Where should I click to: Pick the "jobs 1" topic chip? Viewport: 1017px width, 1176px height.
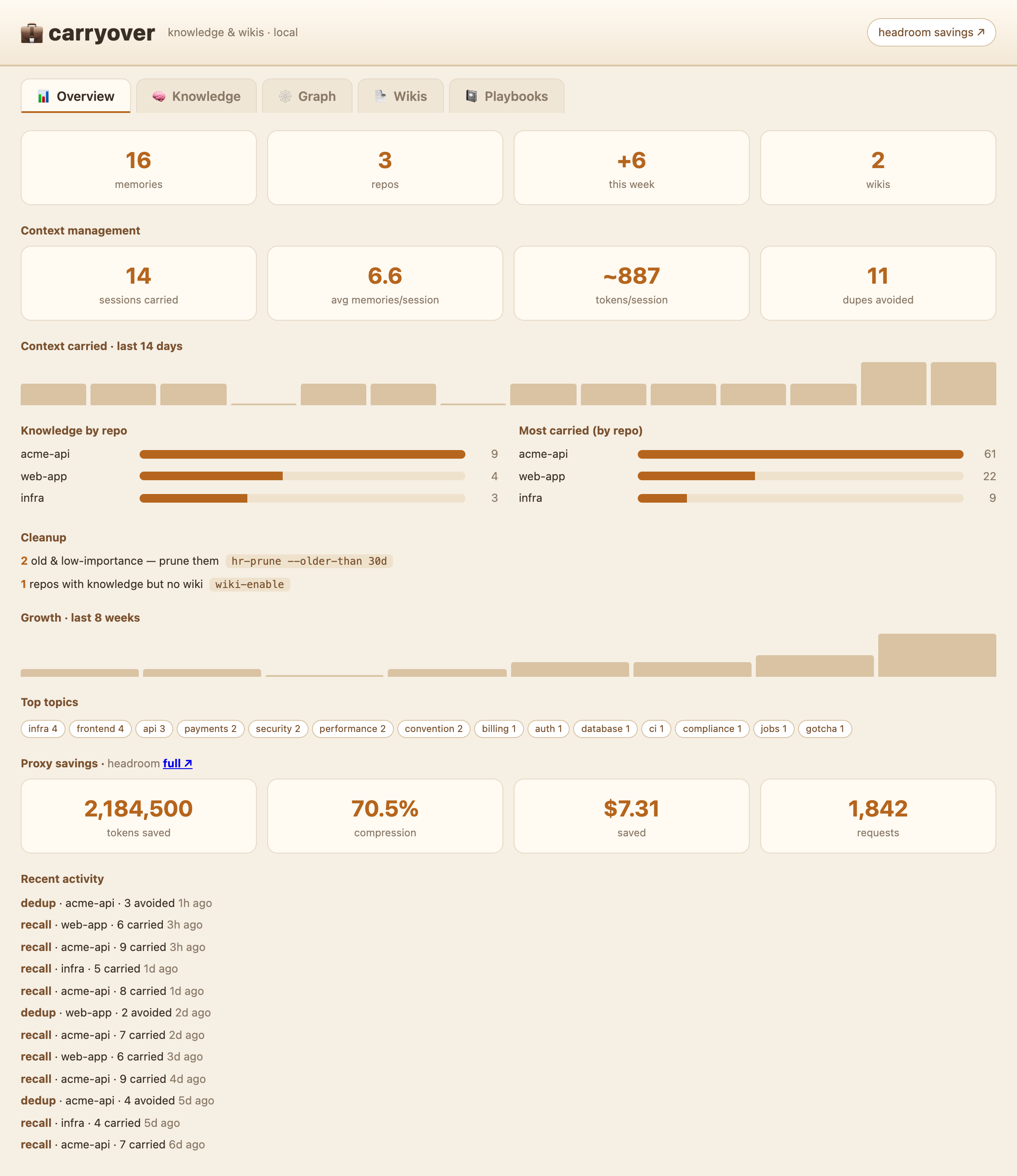774,729
